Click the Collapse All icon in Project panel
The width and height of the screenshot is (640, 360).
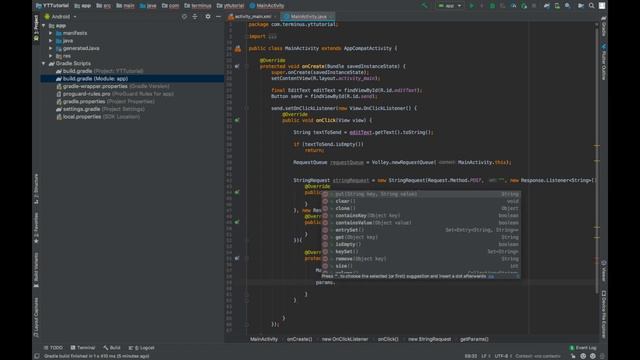click(195, 16)
